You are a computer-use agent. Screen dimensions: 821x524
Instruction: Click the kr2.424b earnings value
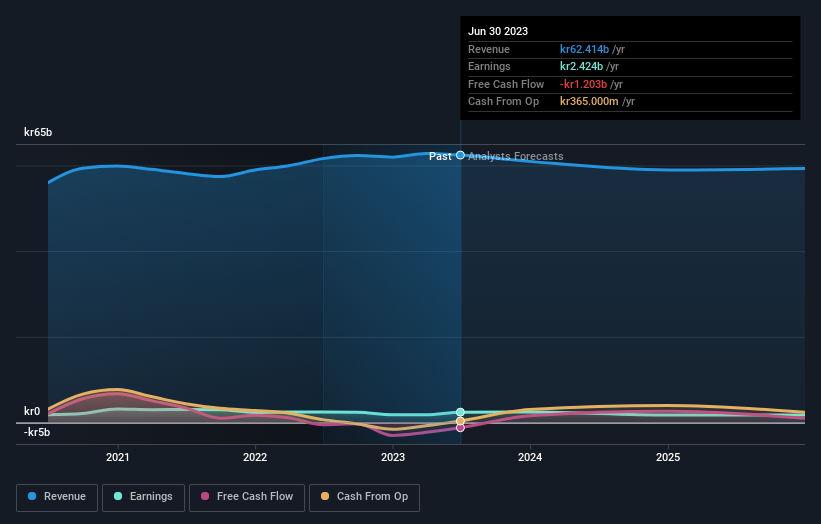[x=581, y=66]
